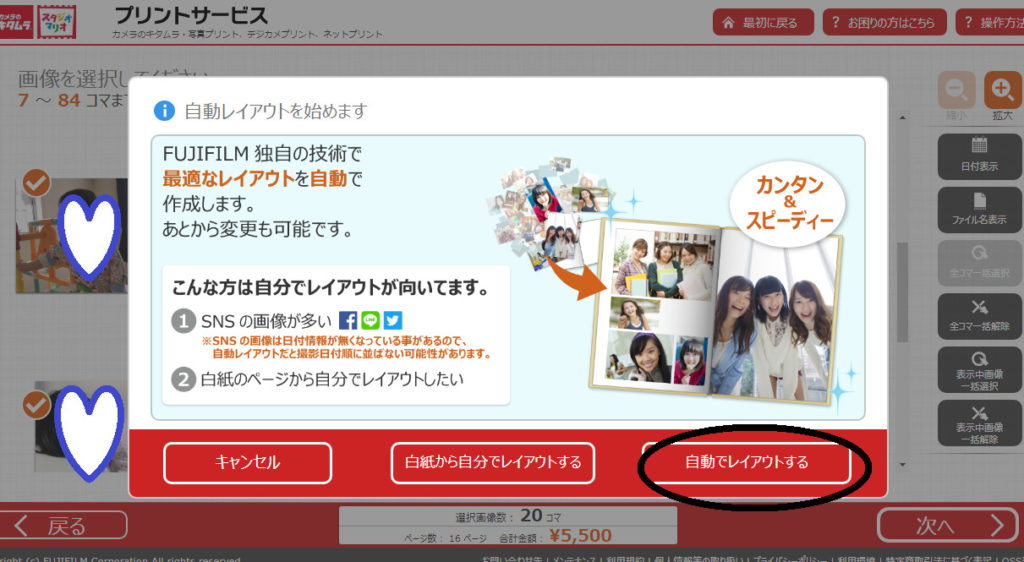Image resolution: width=1024 pixels, height=562 pixels.
Task: Toggle ファイル名表示 document icon button
Action: coord(979,210)
